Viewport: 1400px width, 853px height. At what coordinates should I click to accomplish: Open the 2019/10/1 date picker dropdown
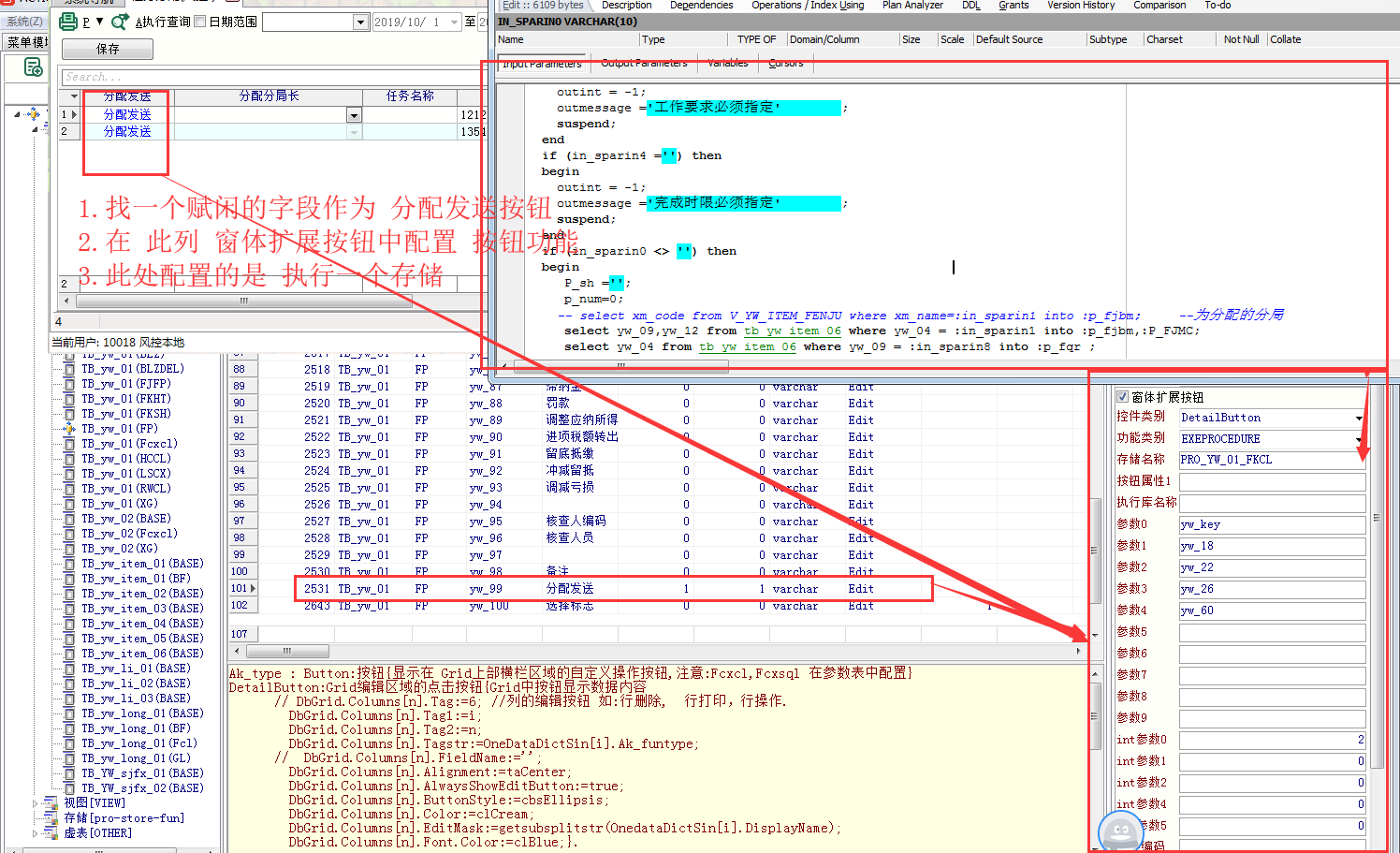[455, 22]
